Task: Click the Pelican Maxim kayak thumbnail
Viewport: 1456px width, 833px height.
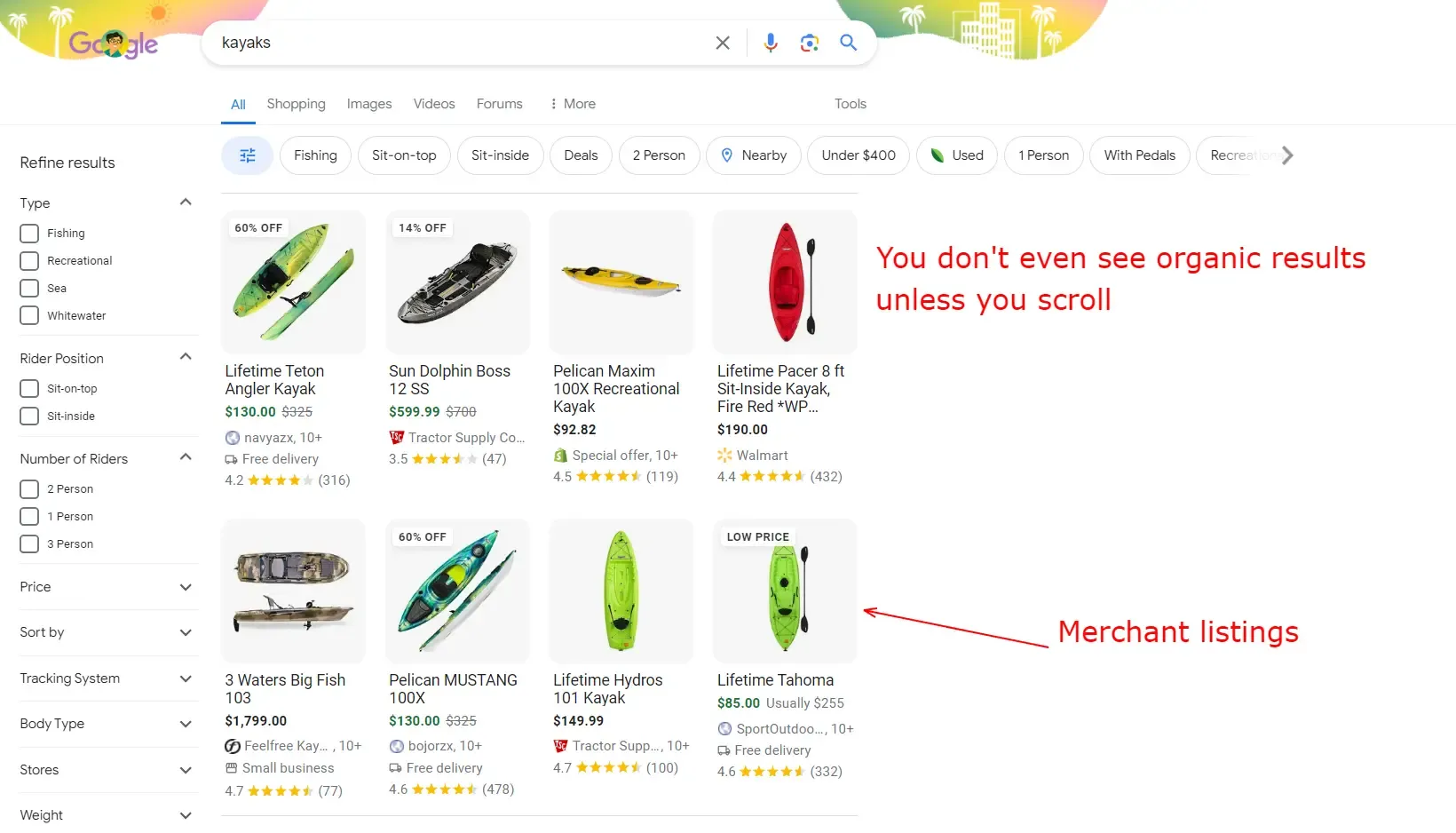Action: (x=621, y=282)
